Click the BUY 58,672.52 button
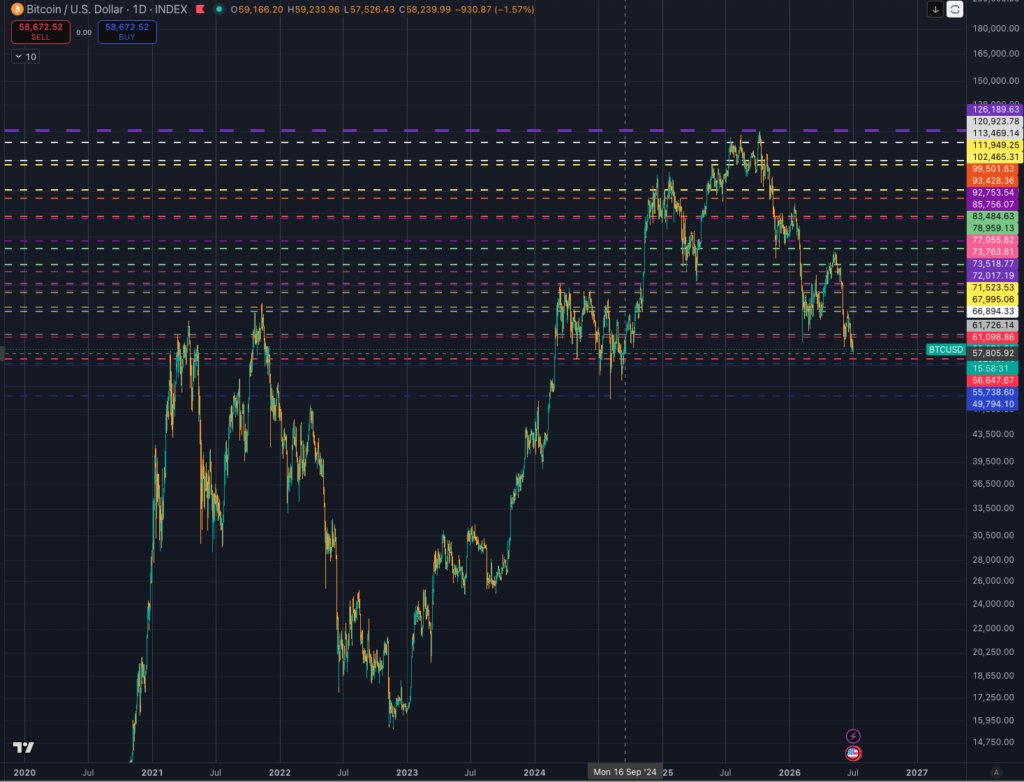Viewport: 1024px width, 782px height. 127,31
